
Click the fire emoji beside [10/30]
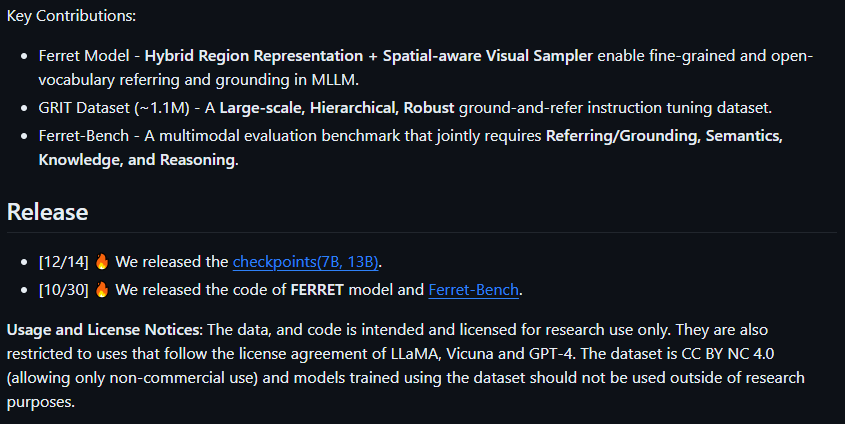(x=101, y=290)
